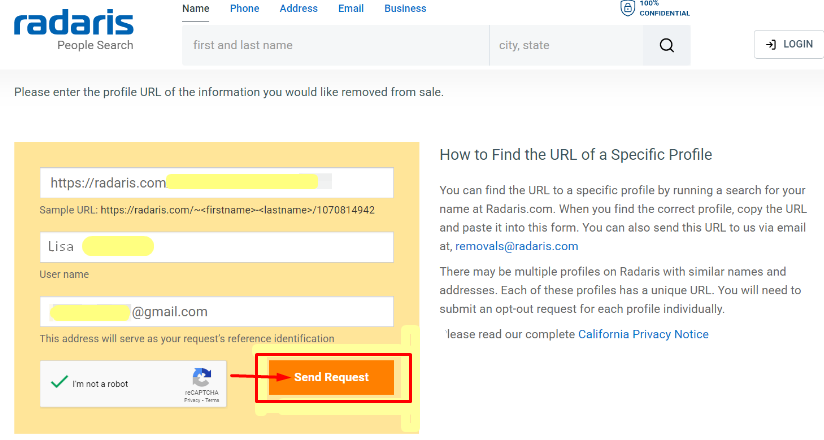Viewport: 824px width, 440px height.
Task: Click the first and last name search field
Action: coord(335,45)
